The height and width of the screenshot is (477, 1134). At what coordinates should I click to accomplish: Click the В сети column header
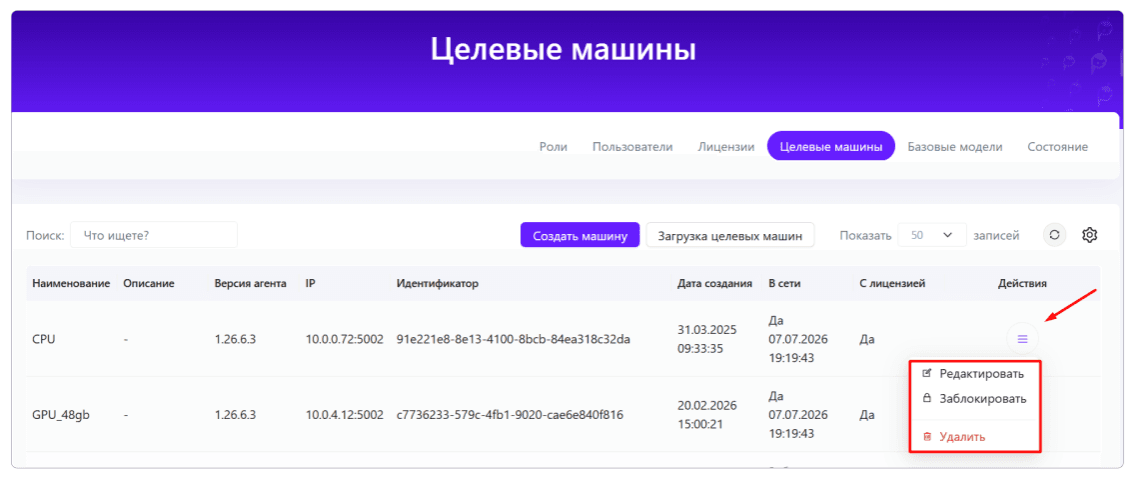coord(783,283)
